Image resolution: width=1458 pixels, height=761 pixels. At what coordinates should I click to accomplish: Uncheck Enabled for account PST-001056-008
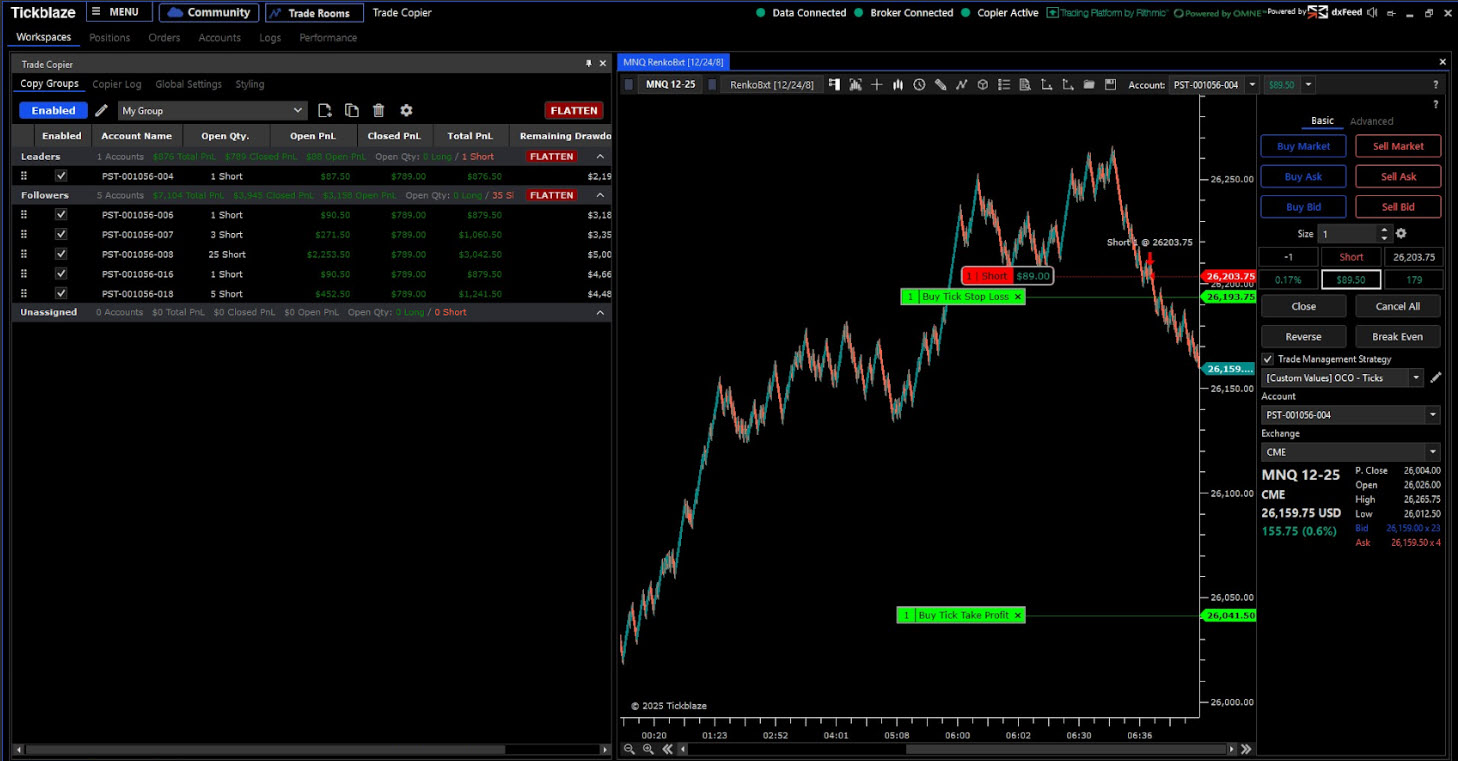pyautogui.click(x=61, y=254)
